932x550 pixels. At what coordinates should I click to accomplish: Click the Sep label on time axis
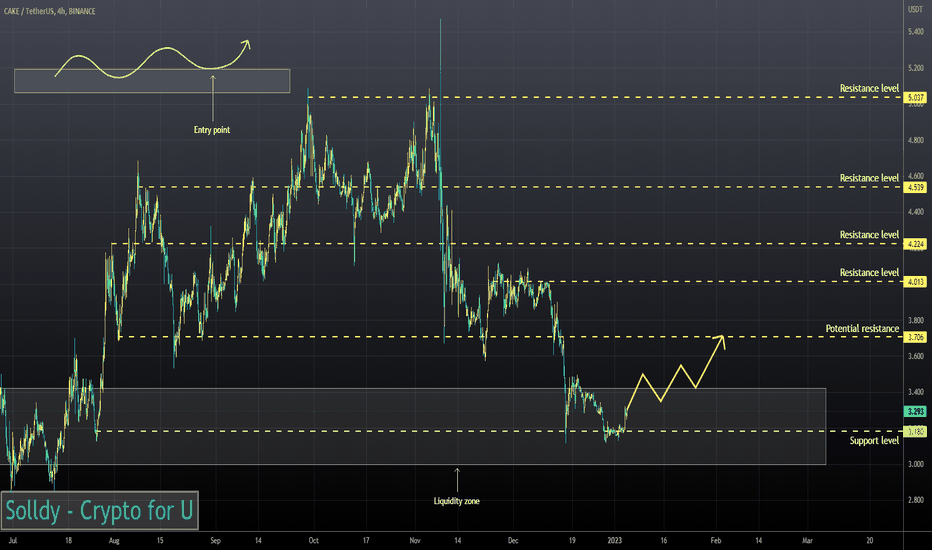(215, 540)
